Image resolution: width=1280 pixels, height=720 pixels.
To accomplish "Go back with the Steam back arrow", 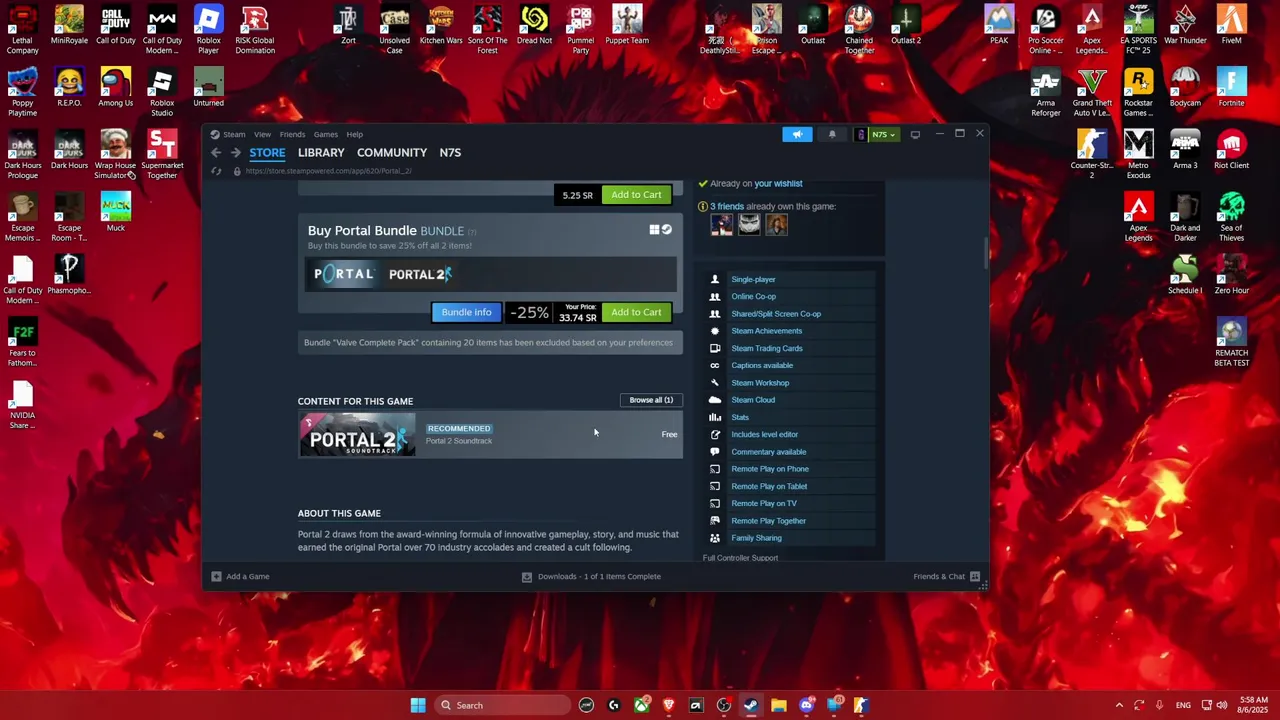I will point(216,153).
